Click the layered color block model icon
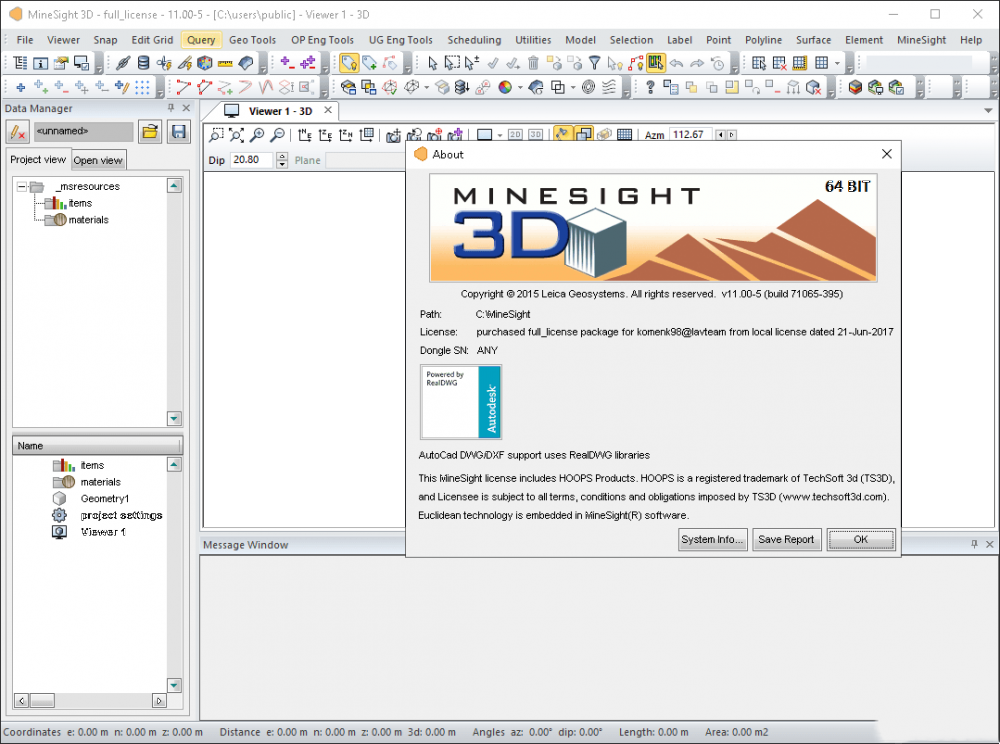1000x744 pixels. (855, 87)
